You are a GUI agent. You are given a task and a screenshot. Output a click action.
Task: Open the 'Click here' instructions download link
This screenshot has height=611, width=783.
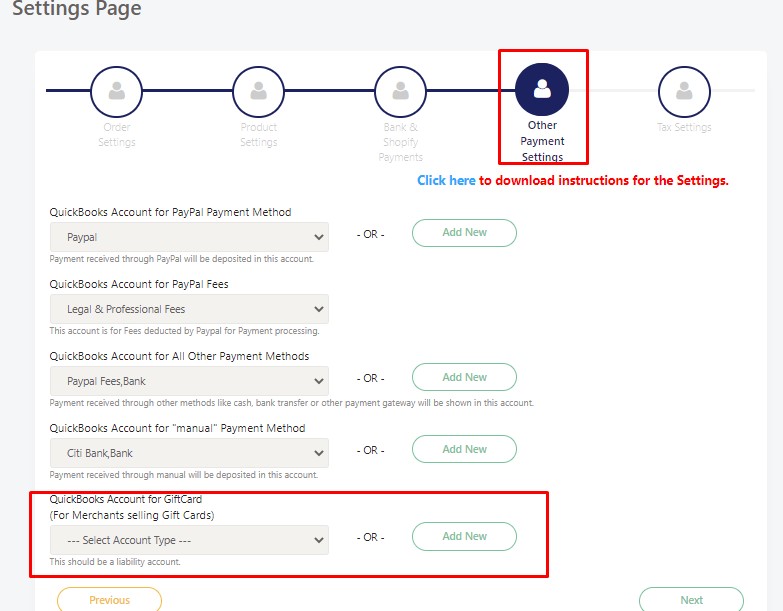[x=446, y=181]
